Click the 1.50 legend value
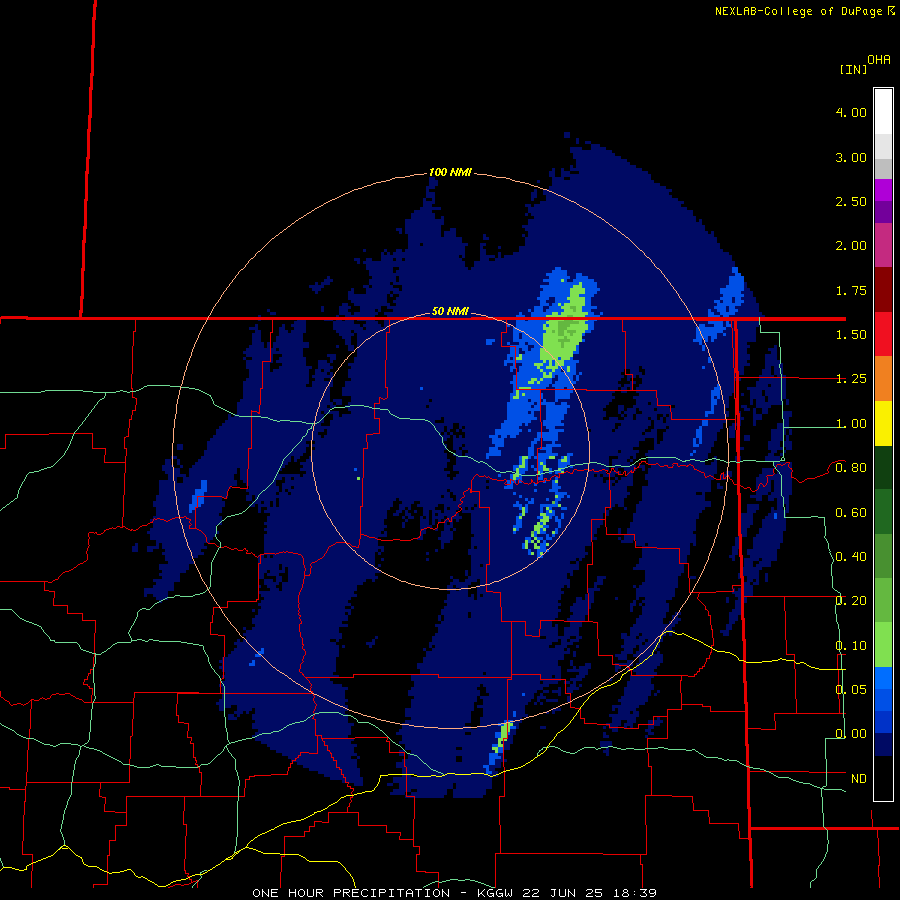The height and width of the screenshot is (900, 900). (x=851, y=335)
